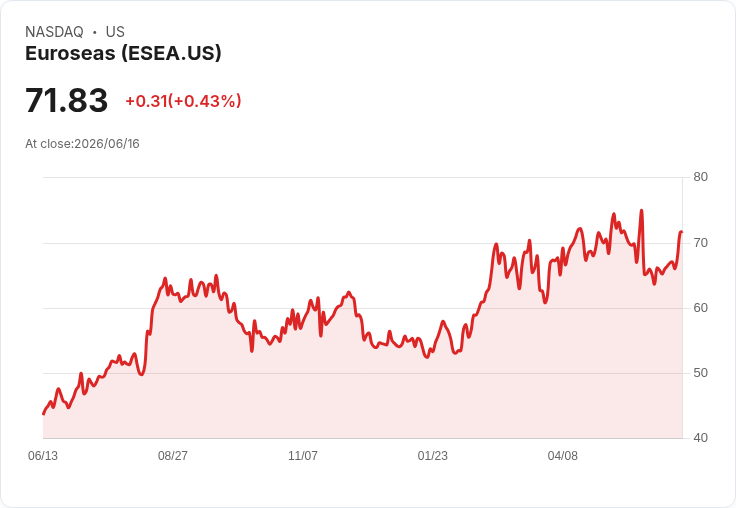The height and width of the screenshot is (508, 736).
Task: Click the 08/27 date axis label
Action: pos(173,455)
